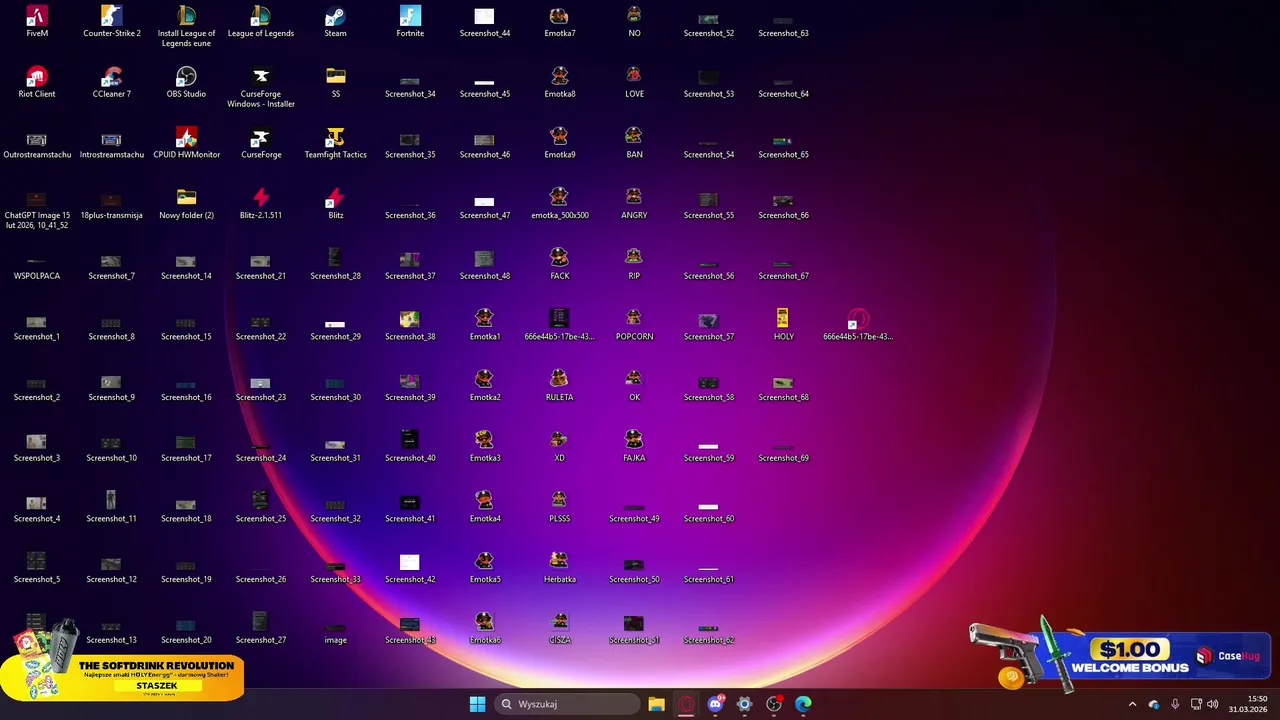1280x720 pixels.
Task: Open Microsoft Edge from the taskbar
Action: (x=803, y=704)
